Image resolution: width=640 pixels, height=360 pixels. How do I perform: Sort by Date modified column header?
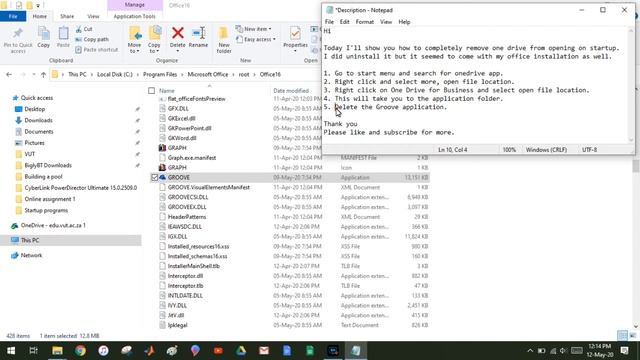point(291,91)
